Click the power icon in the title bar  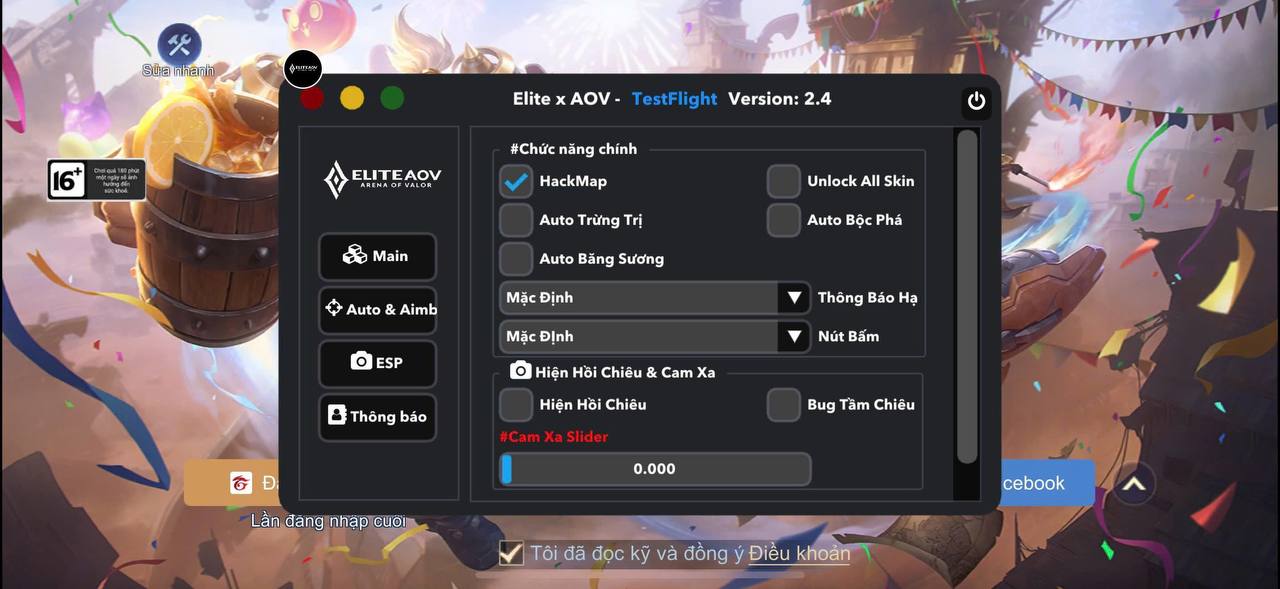[x=976, y=101]
